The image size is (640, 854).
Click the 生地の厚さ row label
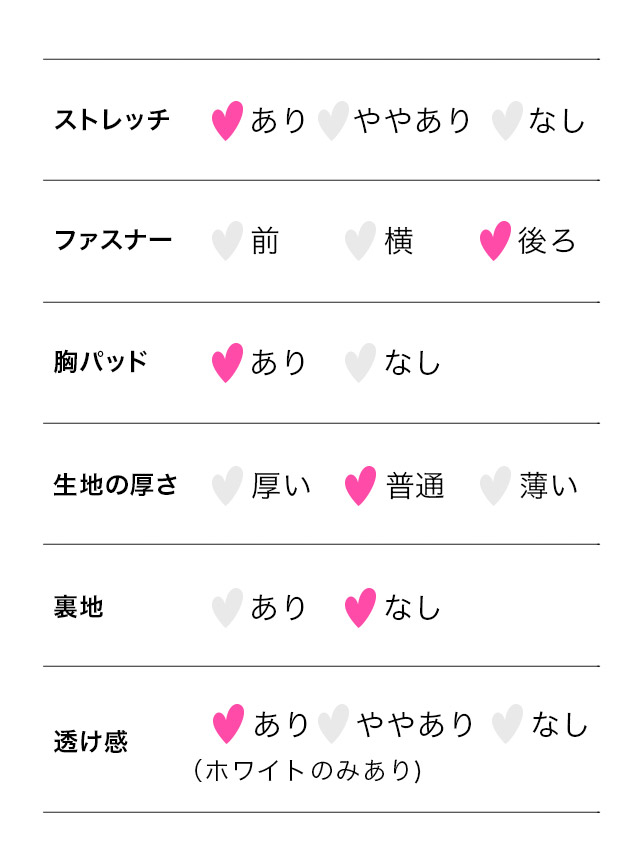pos(115,486)
